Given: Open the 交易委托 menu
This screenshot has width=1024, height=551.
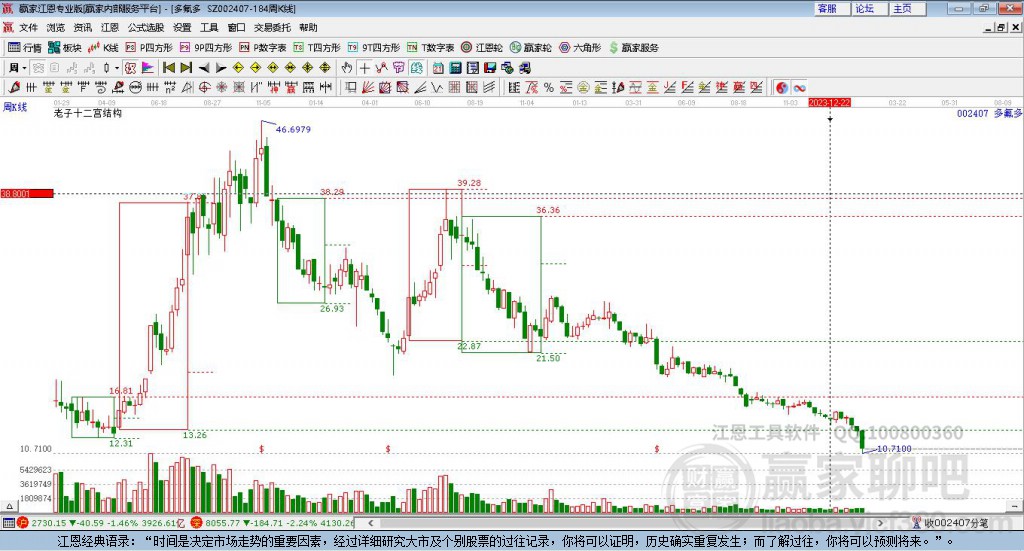Looking at the screenshot, I should click(272, 27).
